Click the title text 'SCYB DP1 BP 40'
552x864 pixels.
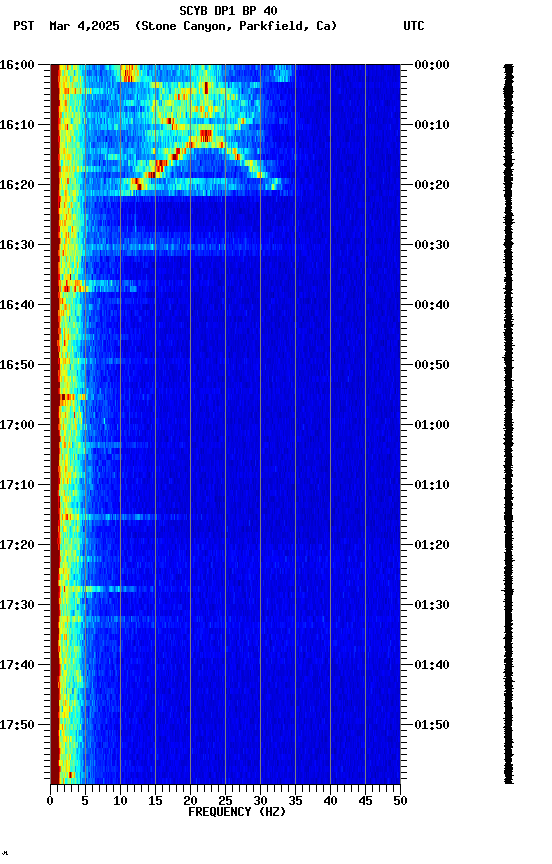pos(228,11)
